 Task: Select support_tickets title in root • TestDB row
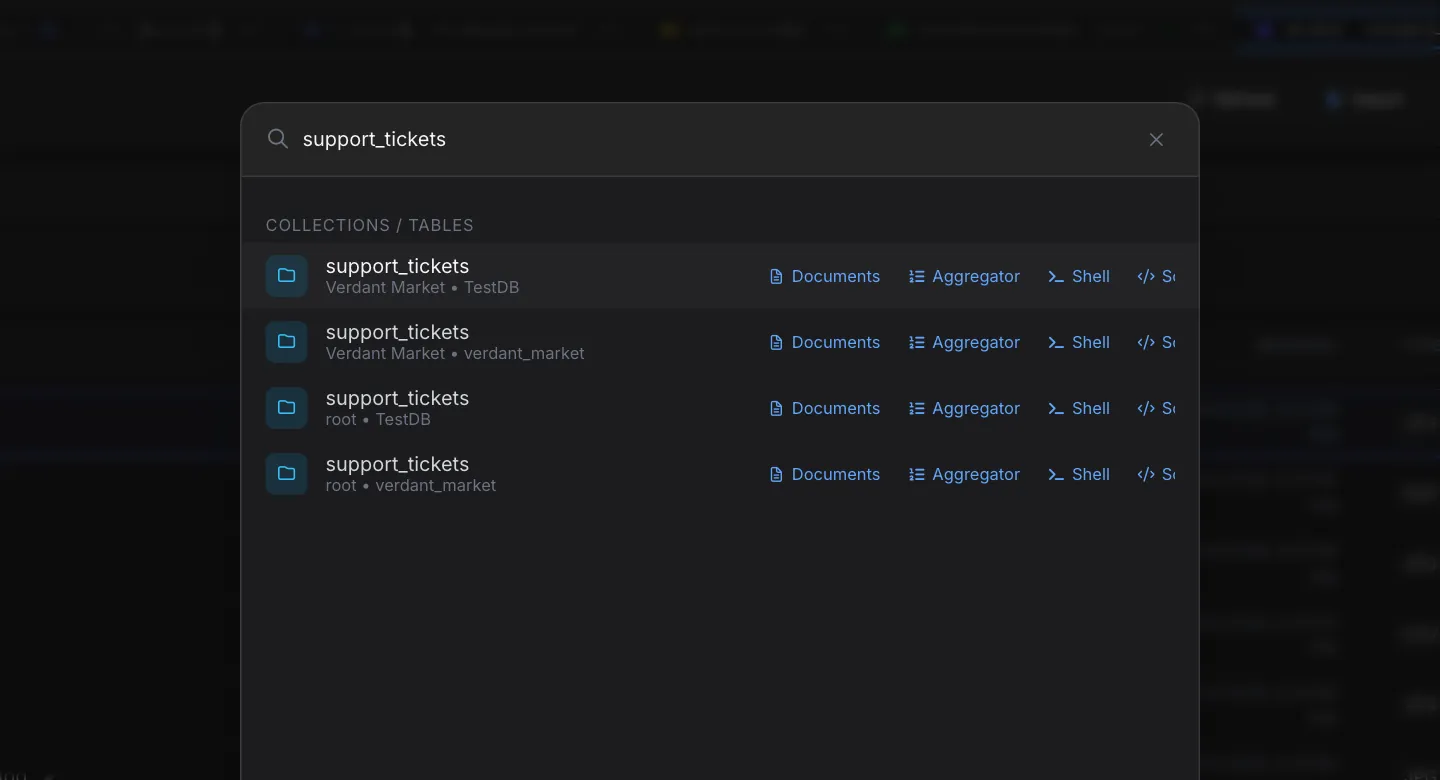397,398
